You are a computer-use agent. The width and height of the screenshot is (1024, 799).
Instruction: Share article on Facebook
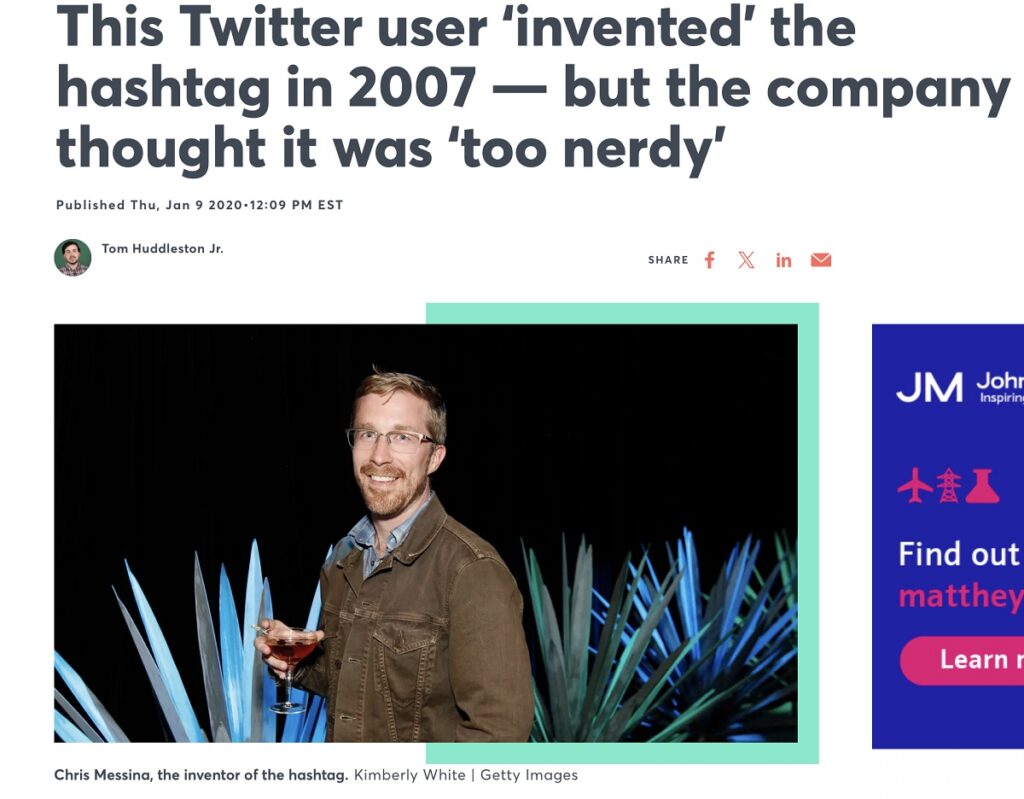[x=710, y=260]
